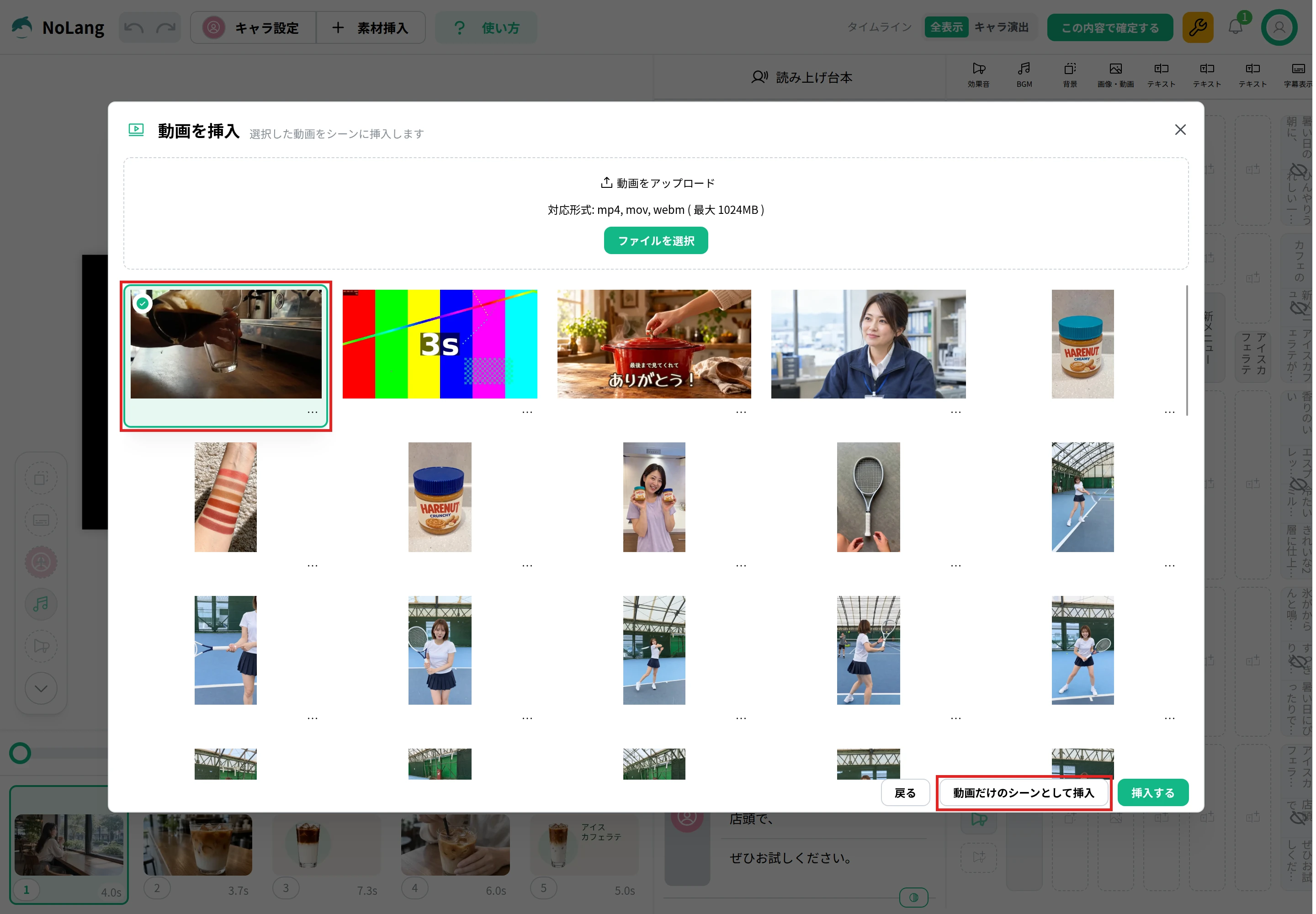Click the 読み上げ台本 script header
Viewport: 1316px width, 914px height.
tap(801, 77)
